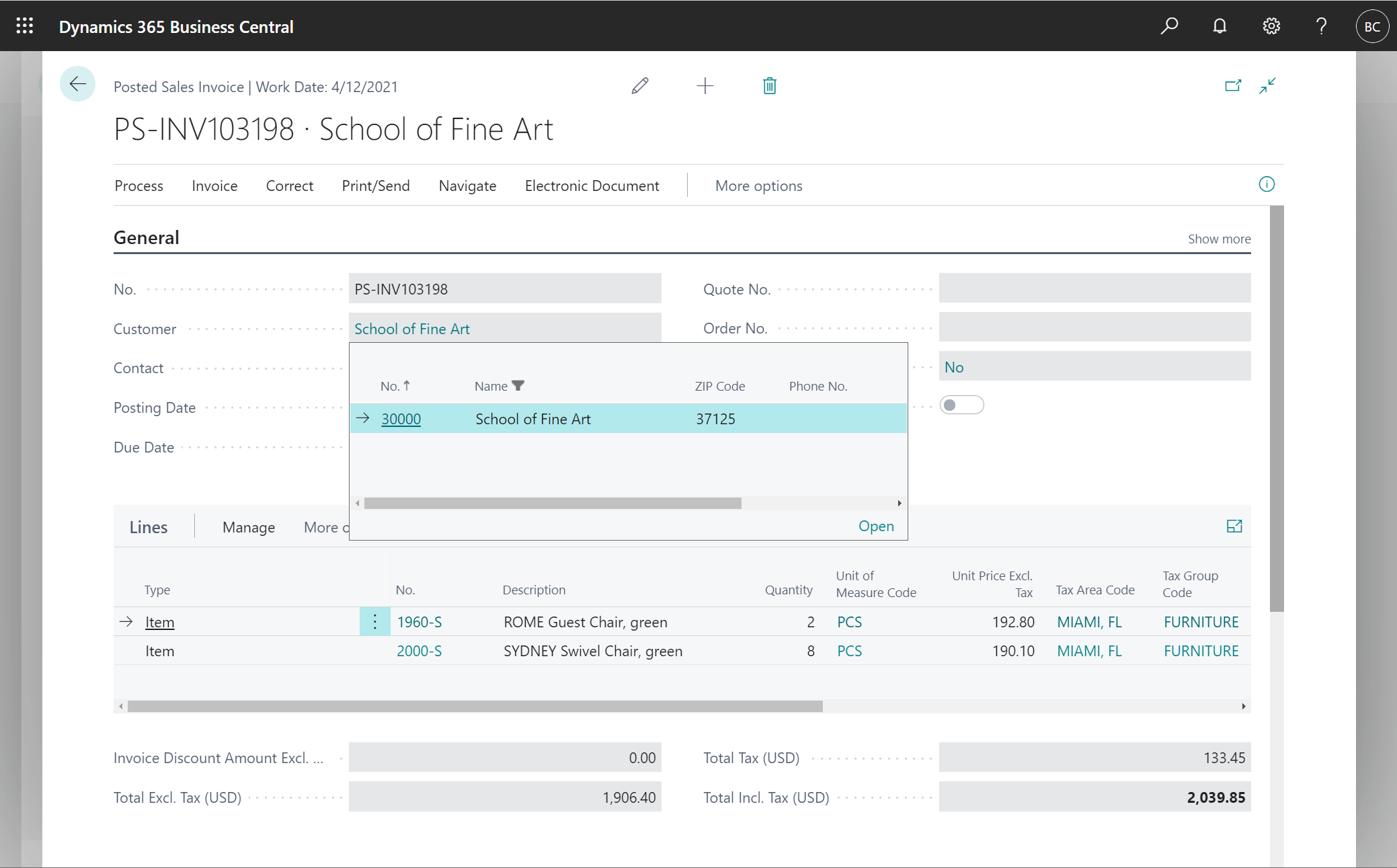Click the No. field PS-INV103198
This screenshot has height=868, width=1397.
(505, 289)
